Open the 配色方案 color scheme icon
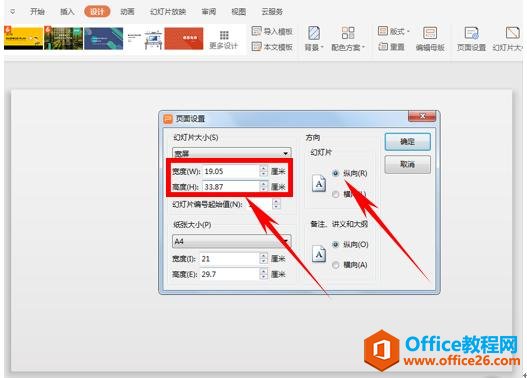The height and width of the screenshot is (378, 527). [348, 33]
